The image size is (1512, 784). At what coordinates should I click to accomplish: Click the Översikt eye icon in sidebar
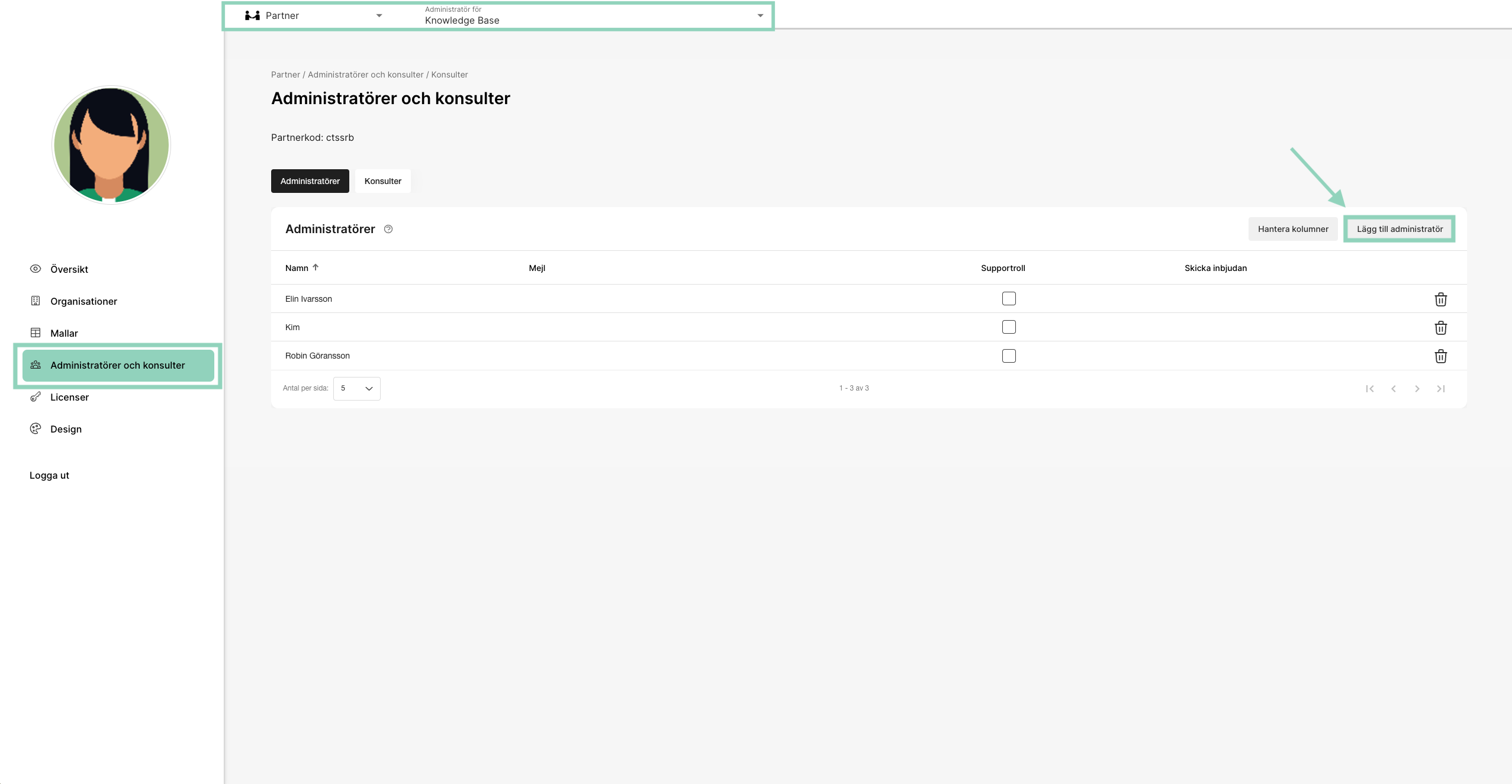coord(36,269)
